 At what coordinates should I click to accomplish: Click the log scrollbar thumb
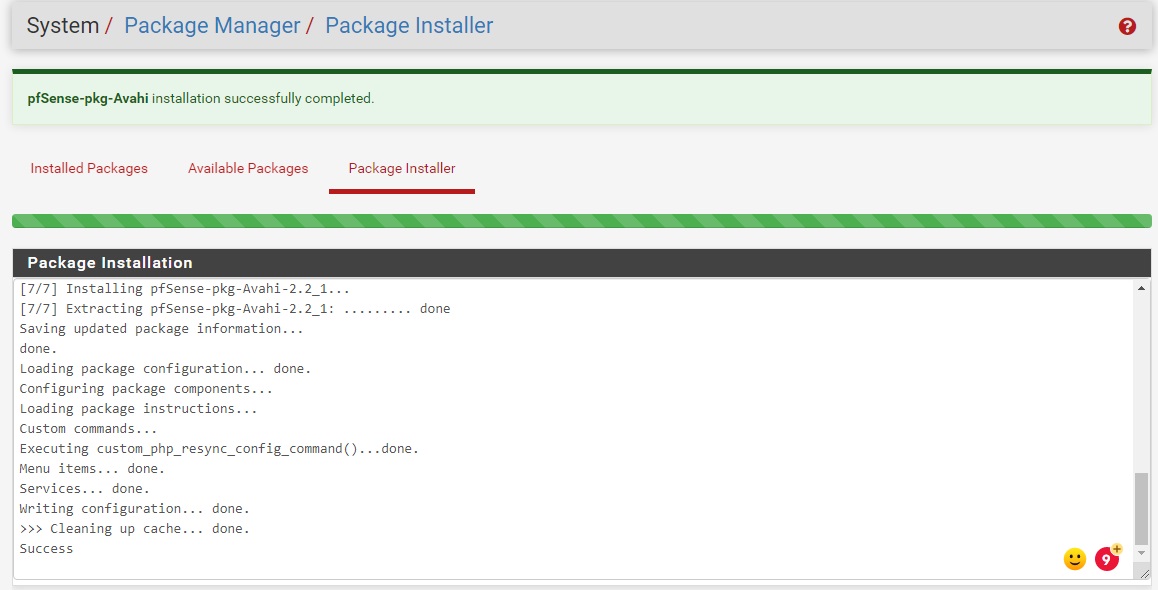(1142, 508)
